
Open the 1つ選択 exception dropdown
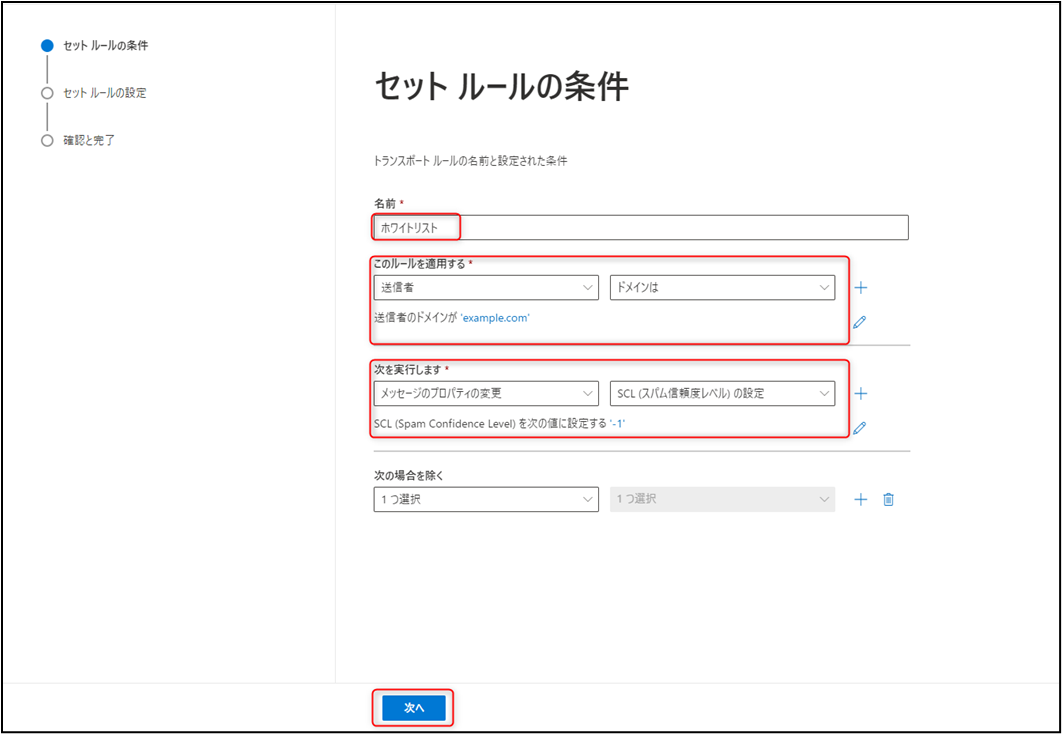coord(486,499)
